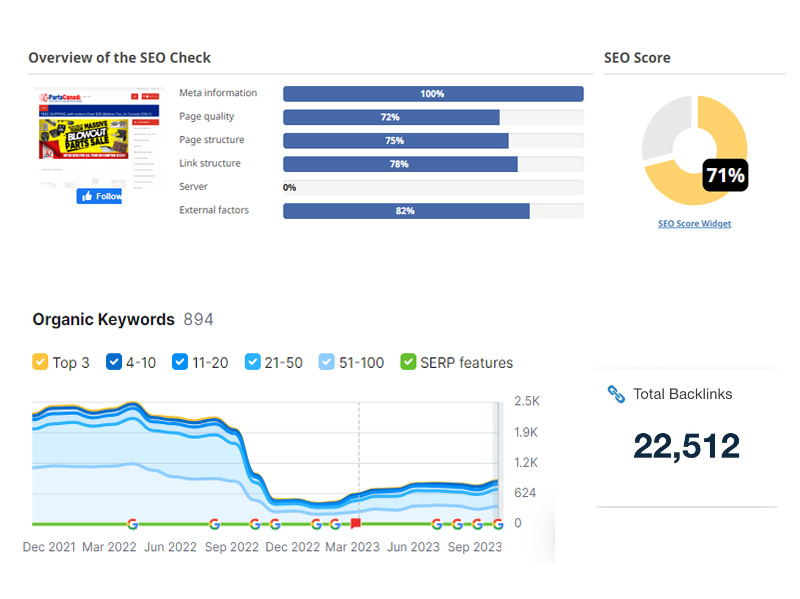The height and width of the screenshot is (599, 800).
Task: Open the PartsCanada website preview thumbnail
Action: point(96,135)
